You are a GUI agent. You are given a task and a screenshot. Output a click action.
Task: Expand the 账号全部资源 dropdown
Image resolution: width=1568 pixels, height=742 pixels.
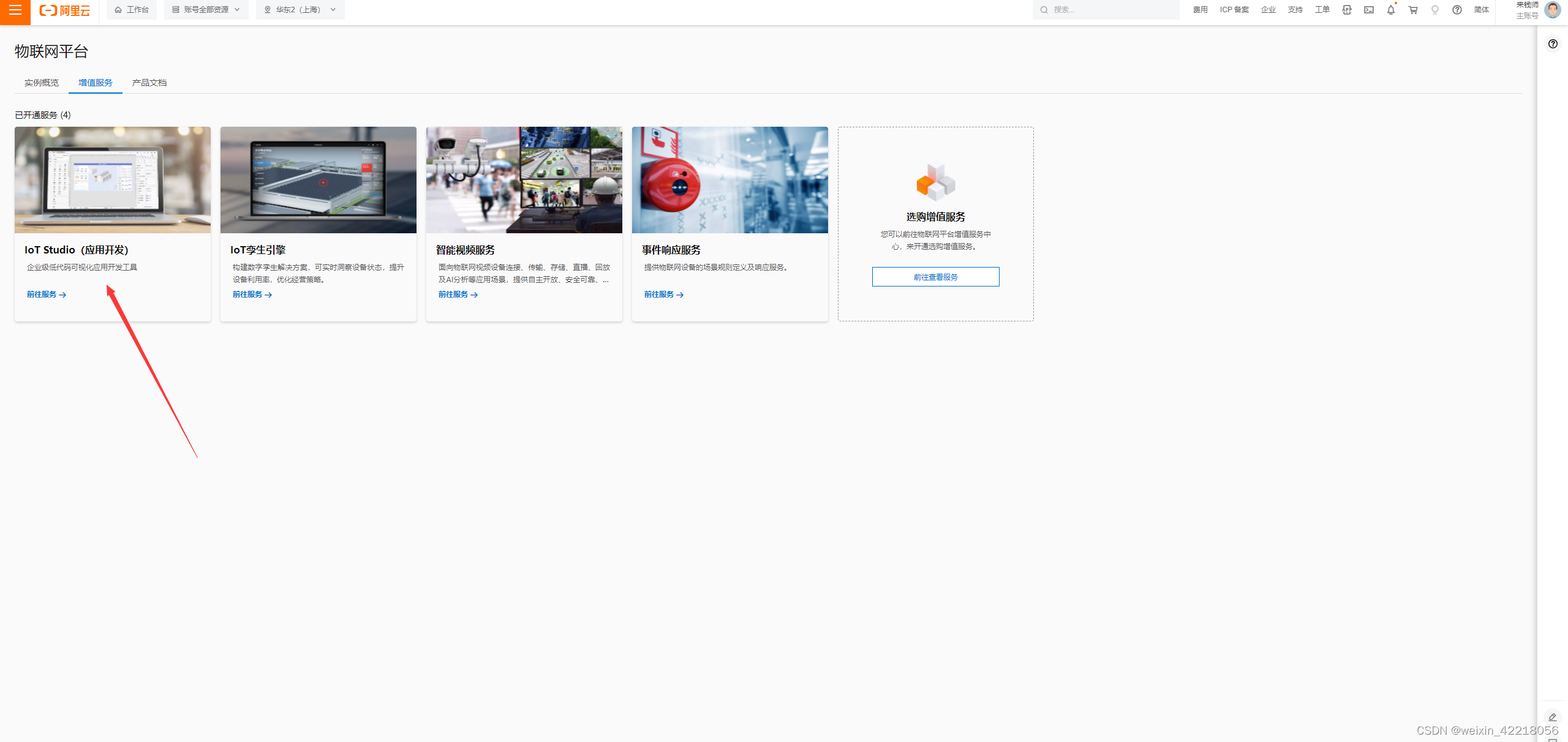point(206,10)
